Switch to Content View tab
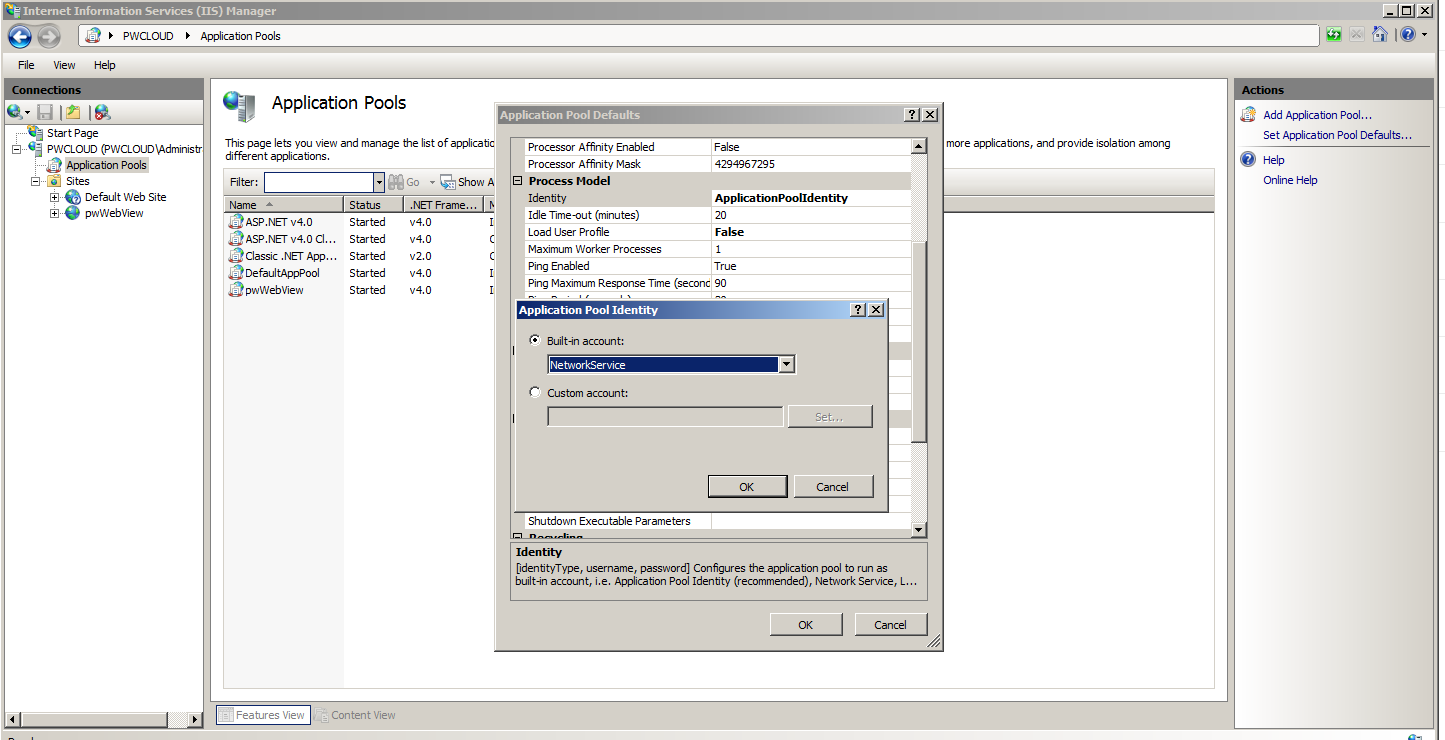The height and width of the screenshot is (740, 1445). (355, 715)
